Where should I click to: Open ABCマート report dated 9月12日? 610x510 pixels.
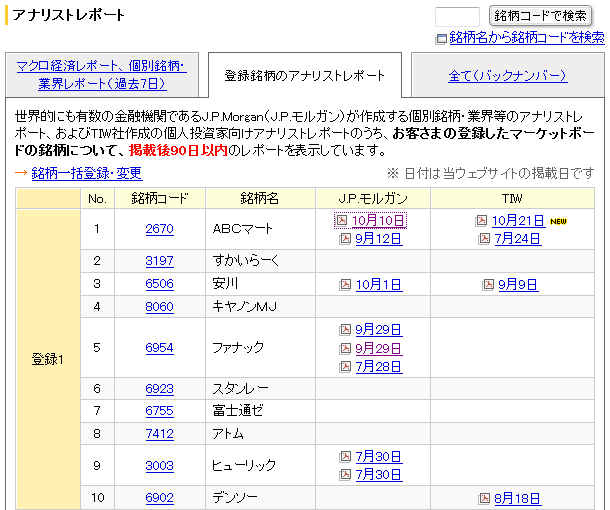(x=379, y=238)
